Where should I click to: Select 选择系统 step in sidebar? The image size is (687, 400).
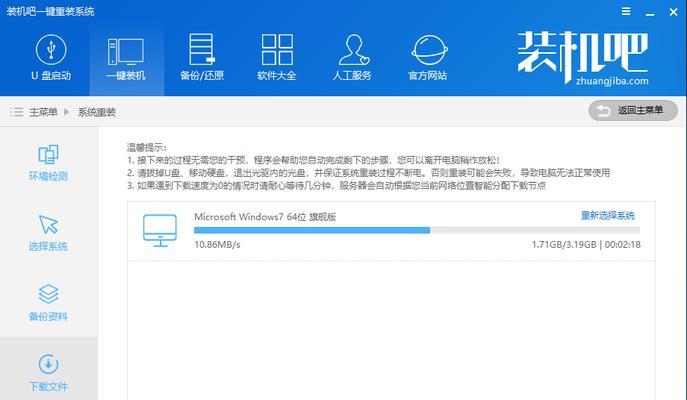pyautogui.click(x=48, y=233)
